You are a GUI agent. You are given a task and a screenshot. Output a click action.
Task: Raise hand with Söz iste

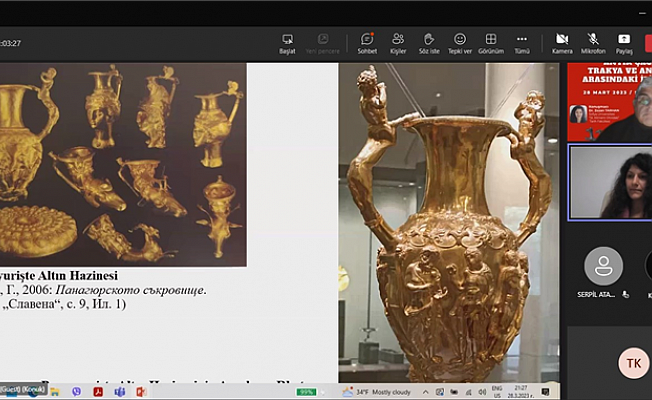click(x=428, y=43)
